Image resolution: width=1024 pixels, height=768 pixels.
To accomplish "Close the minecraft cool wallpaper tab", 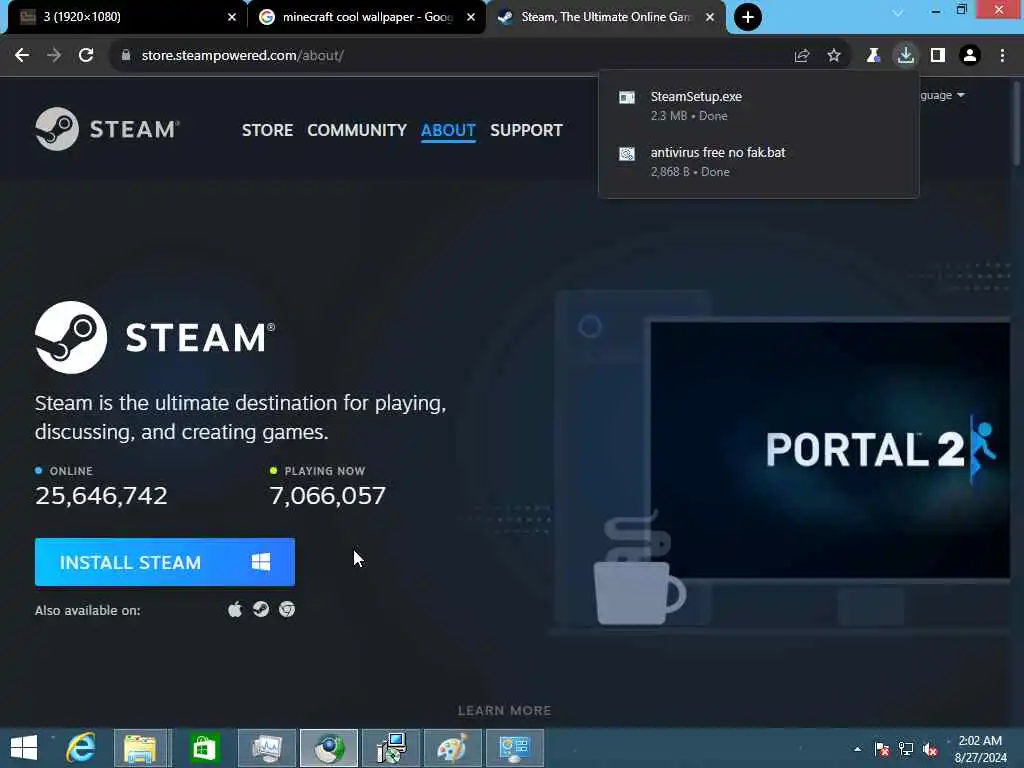I will (x=471, y=17).
